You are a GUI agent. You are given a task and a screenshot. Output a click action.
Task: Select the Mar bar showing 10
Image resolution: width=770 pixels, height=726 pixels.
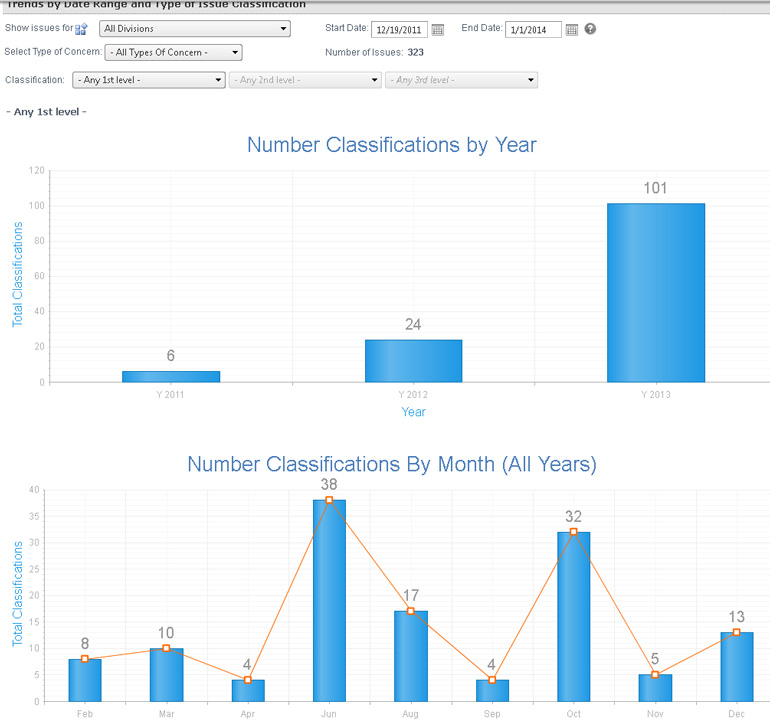(x=166, y=675)
